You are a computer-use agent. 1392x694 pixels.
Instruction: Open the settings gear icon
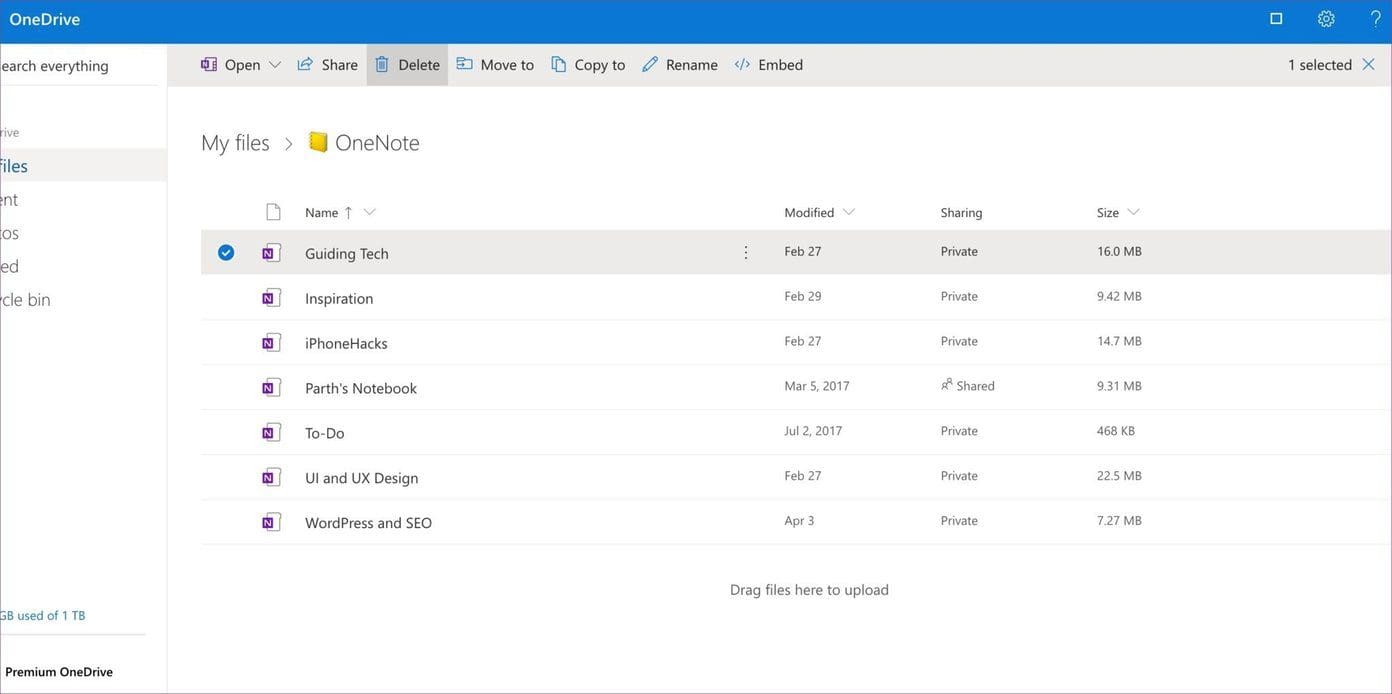(x=1326, y=19)
